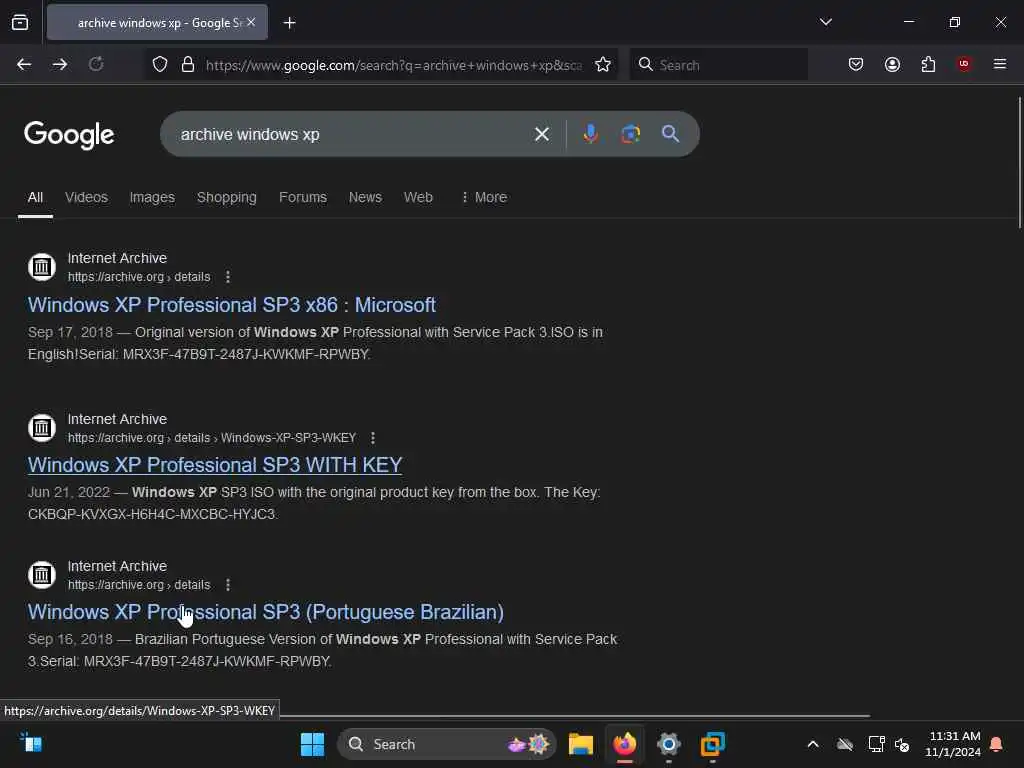Click the taskbar Search box
The height and width of the screenshot is (768, 1024).
(x=447, y=744)
